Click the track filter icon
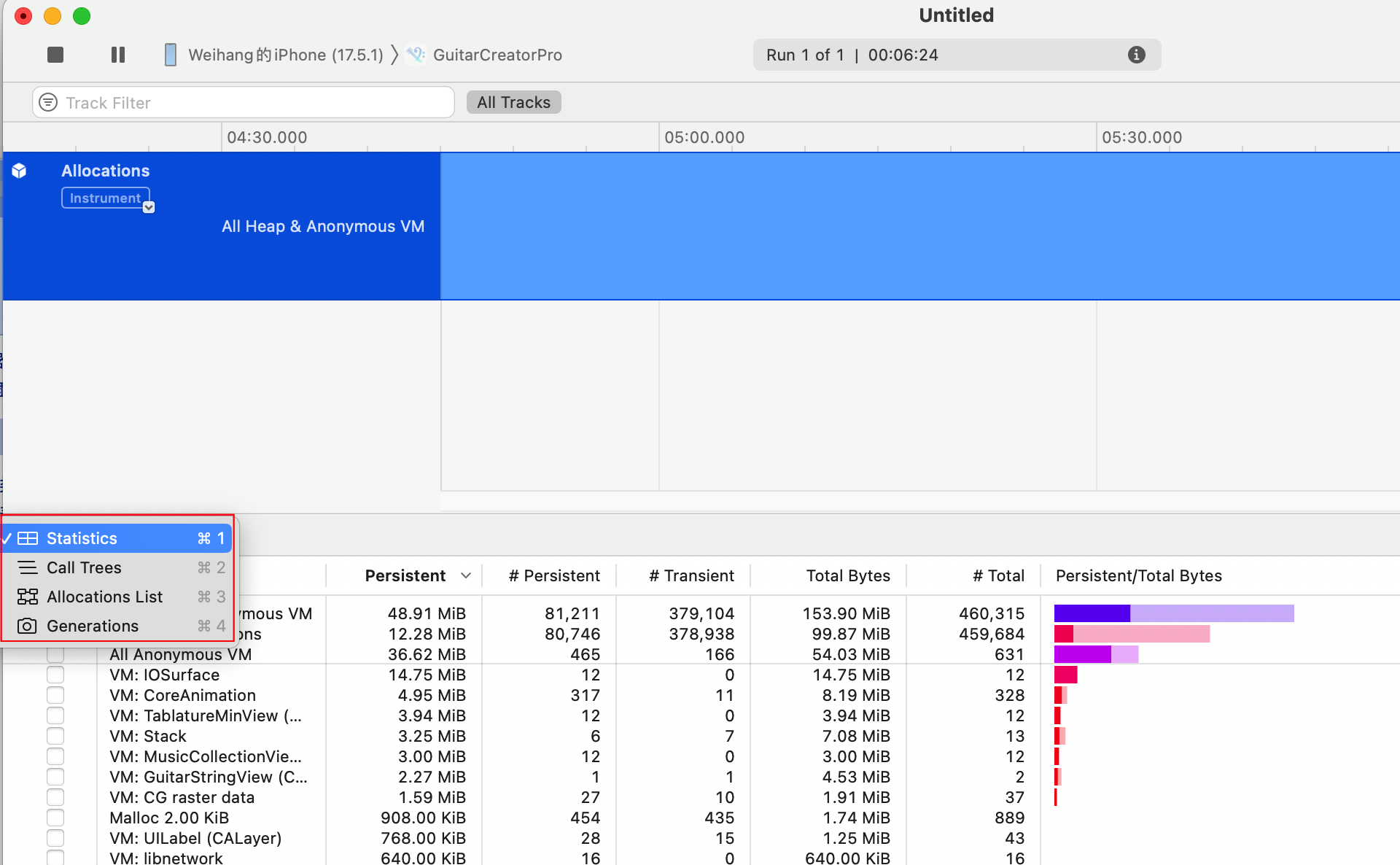Screen dimensions: 1400x865 tap(48, 102)
